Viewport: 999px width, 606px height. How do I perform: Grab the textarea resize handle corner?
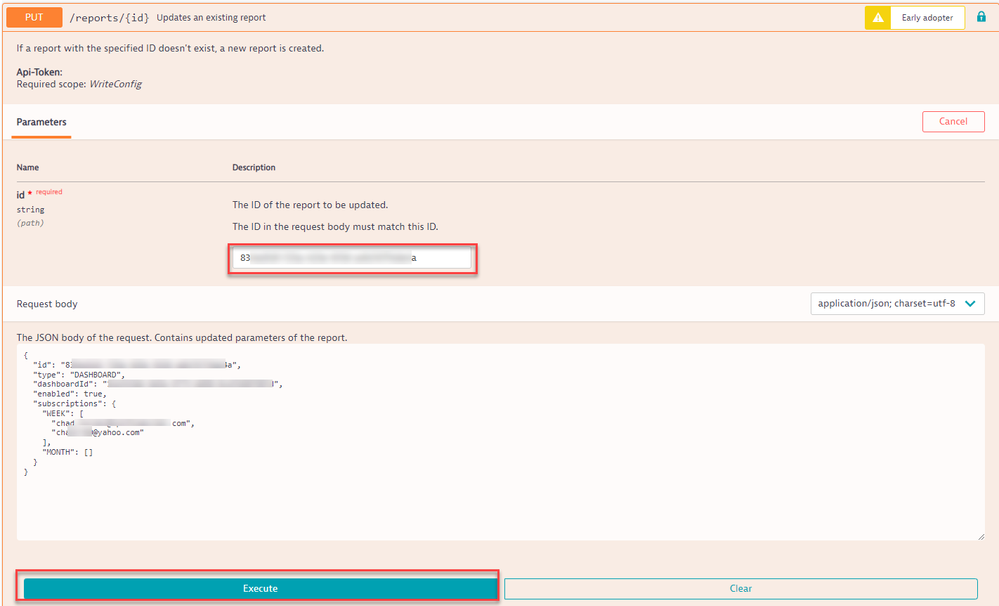click(979, 536)
